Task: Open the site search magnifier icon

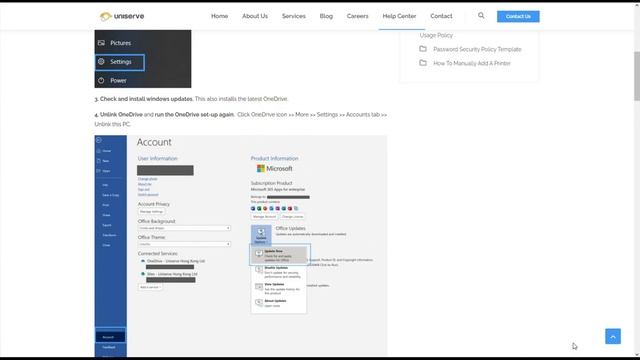Action: [x=481, y=16]
